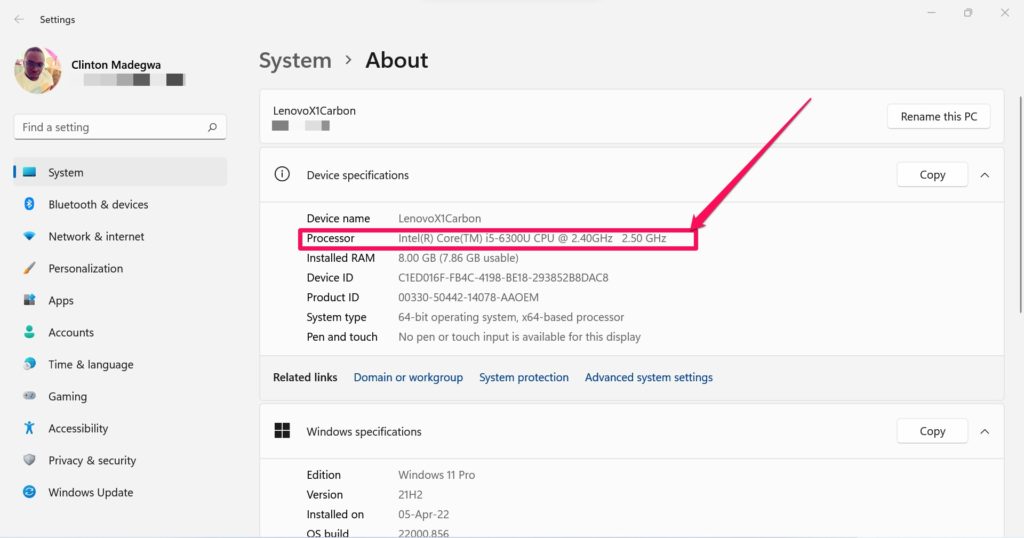Screen dimensions: 1024x538
Task: Click the About page heading
Action: pyautogui.click(x=396, y=60)
